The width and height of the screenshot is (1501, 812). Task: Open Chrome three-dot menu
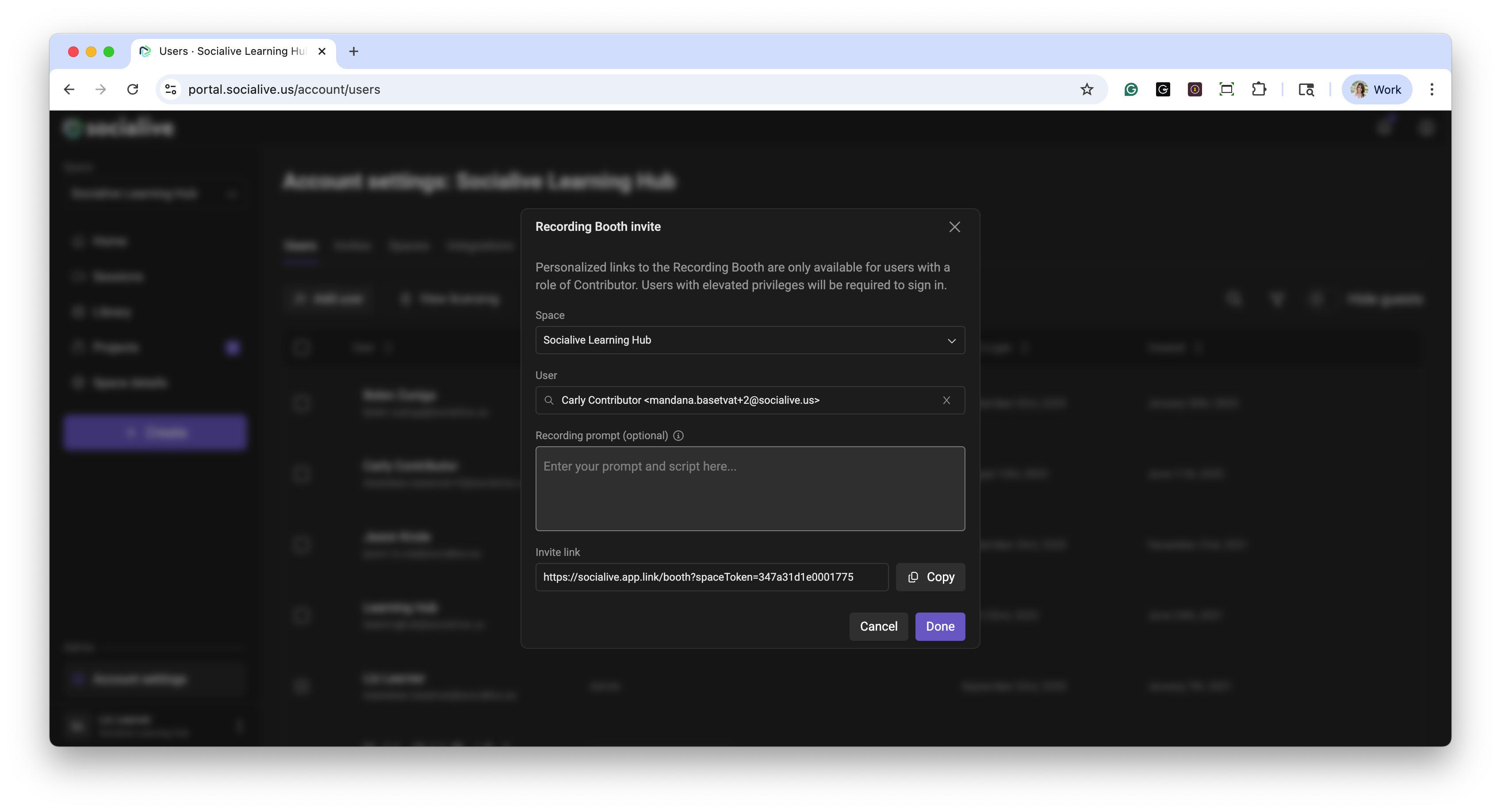(1432, 89)
